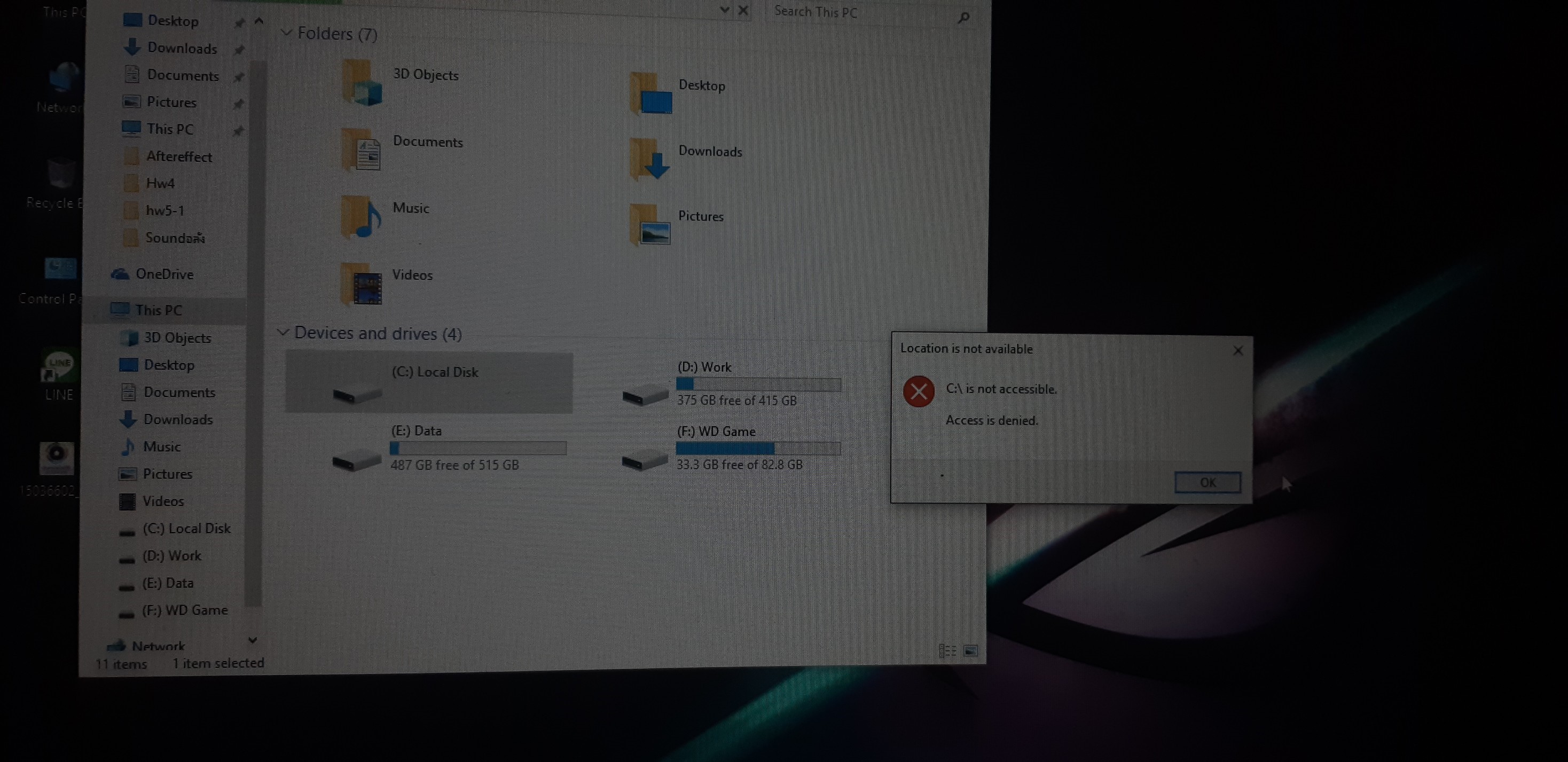Select Aftereffect folder in Quick access
This screenshot has height=762, width=1568.
[178, 156]
